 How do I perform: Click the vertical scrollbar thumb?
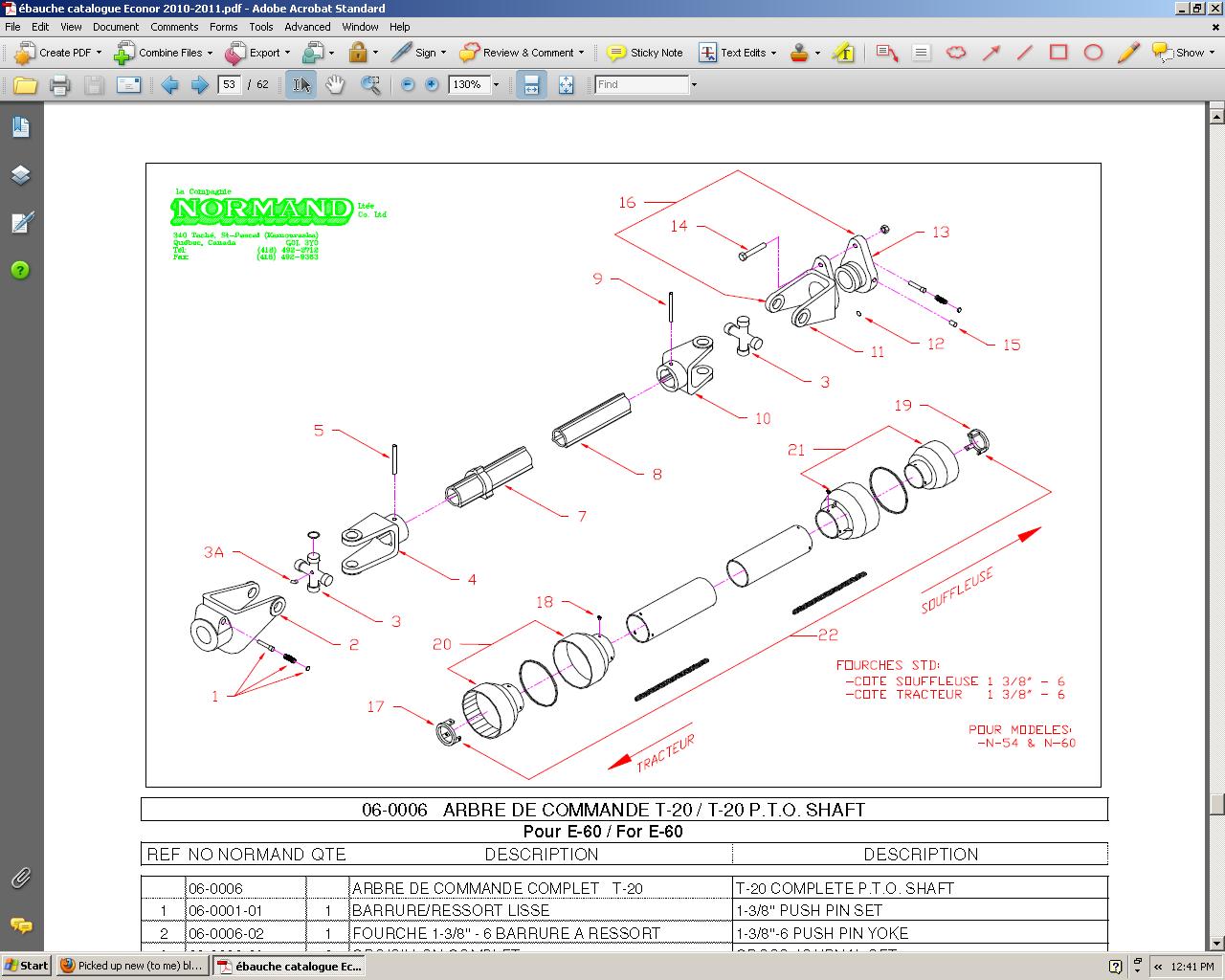click(1216, 804)
